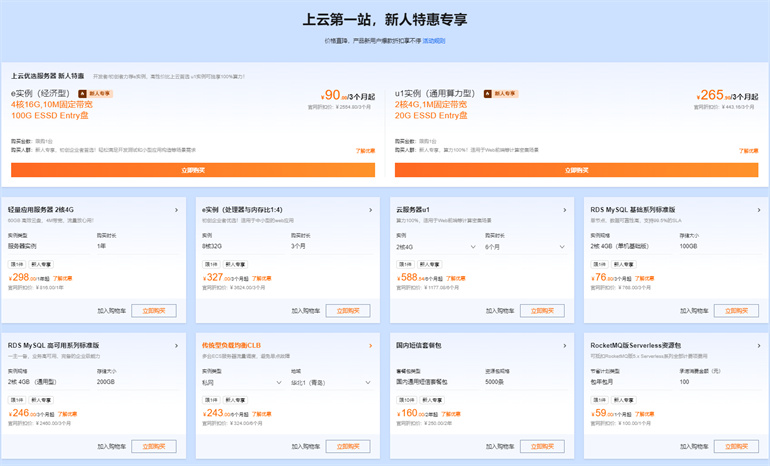Viewport: 770px width, 466px height.
Task: Open 了解优惠 next to ¥76 price
Action: tap(644, 278)
